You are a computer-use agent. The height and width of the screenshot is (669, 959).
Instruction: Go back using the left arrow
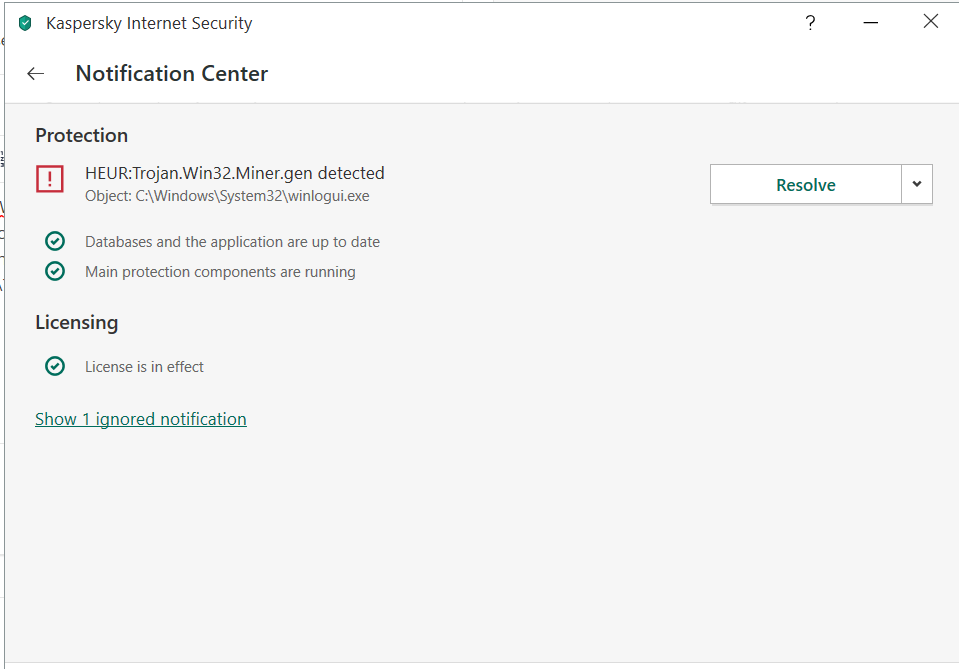click(x=36, y=74)
